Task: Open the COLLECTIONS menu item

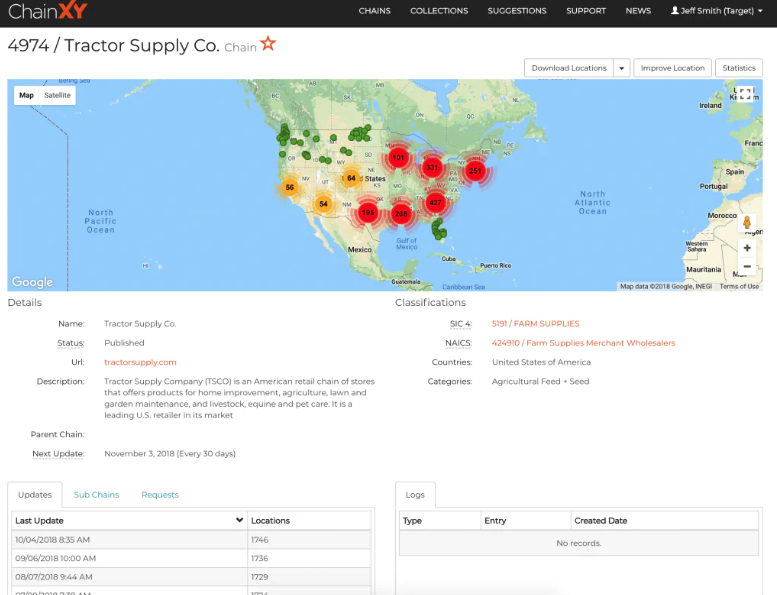Action: point(439,11)
